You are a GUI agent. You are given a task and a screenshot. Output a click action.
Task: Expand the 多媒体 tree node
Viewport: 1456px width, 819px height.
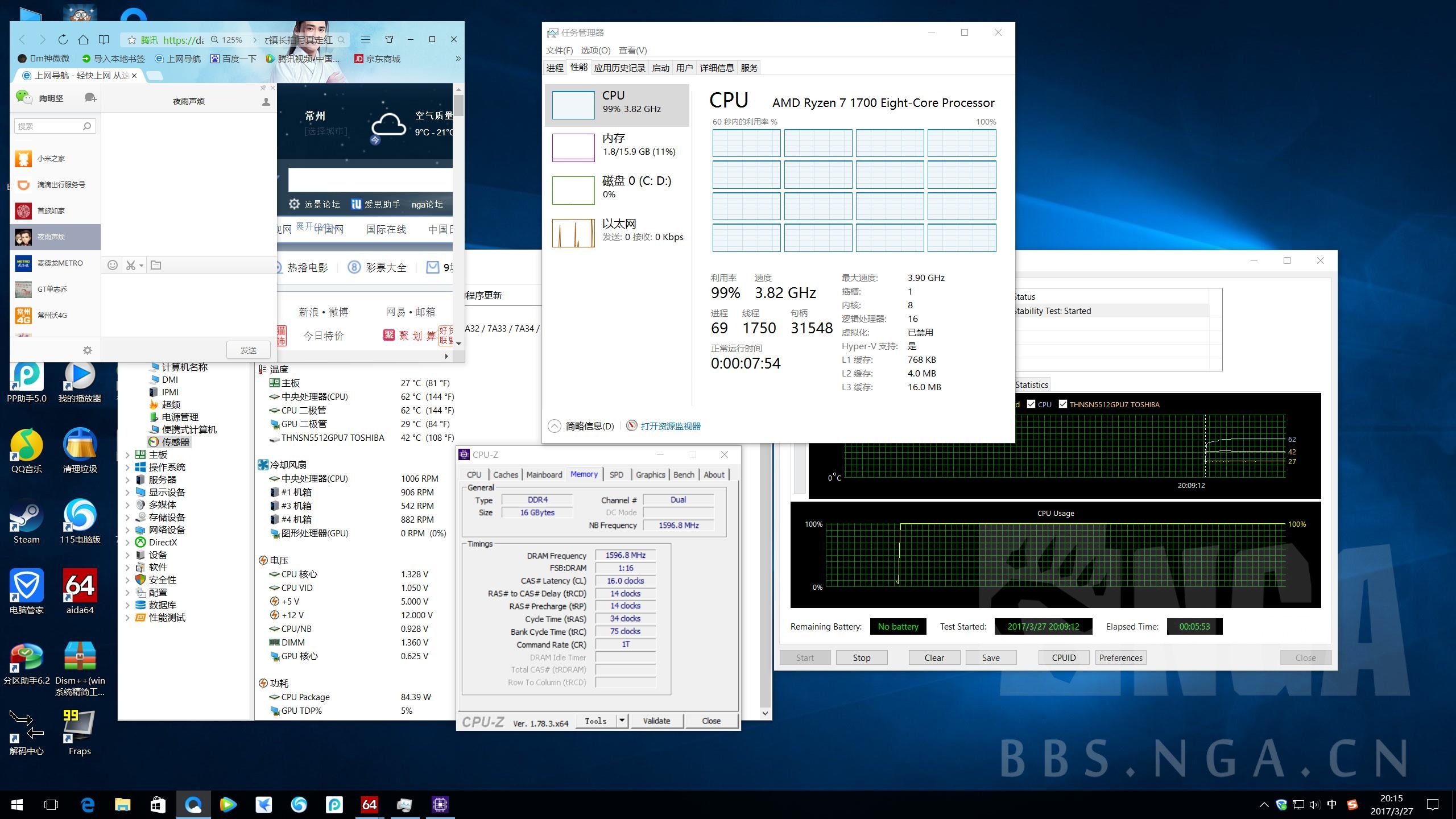click(127, 505)
